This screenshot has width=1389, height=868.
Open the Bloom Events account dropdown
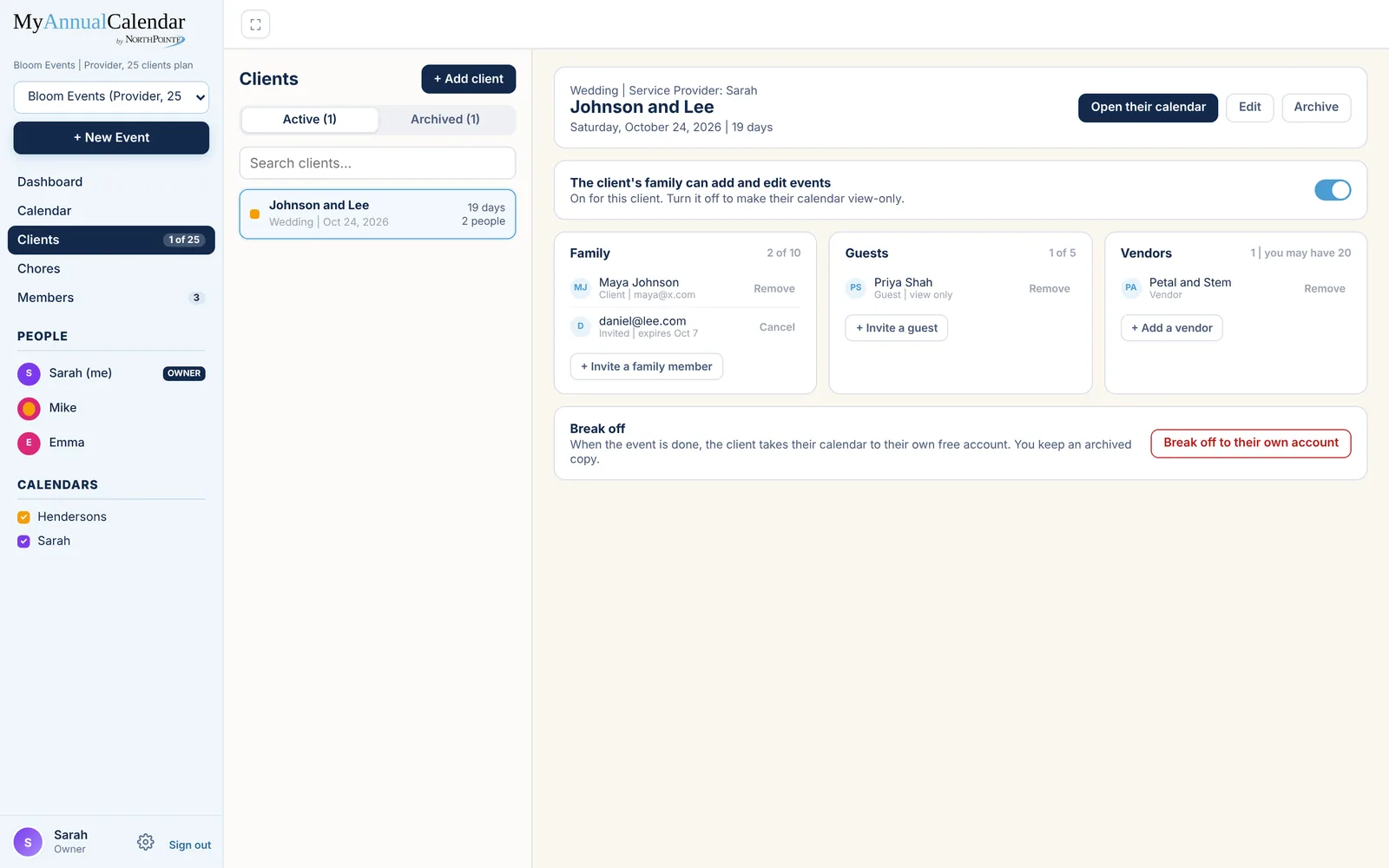click(x=111, y=97)
